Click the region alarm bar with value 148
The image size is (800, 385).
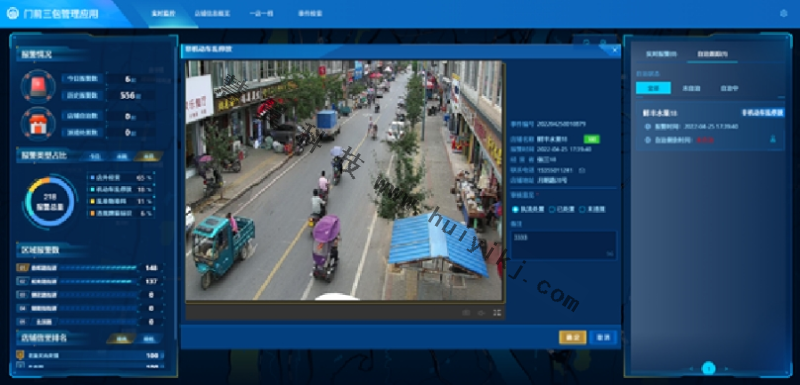click(x=98, y=267)
